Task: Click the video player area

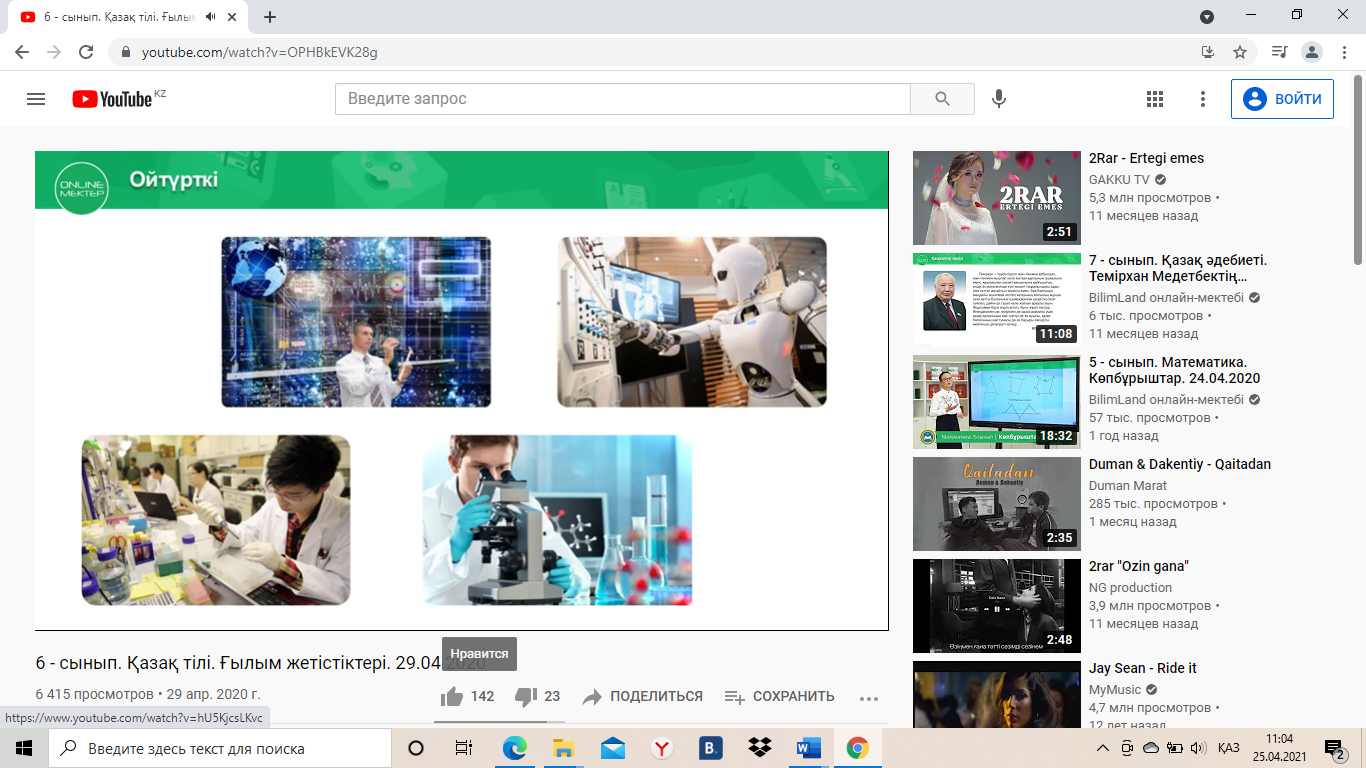Action: click(x=461, y=391)
